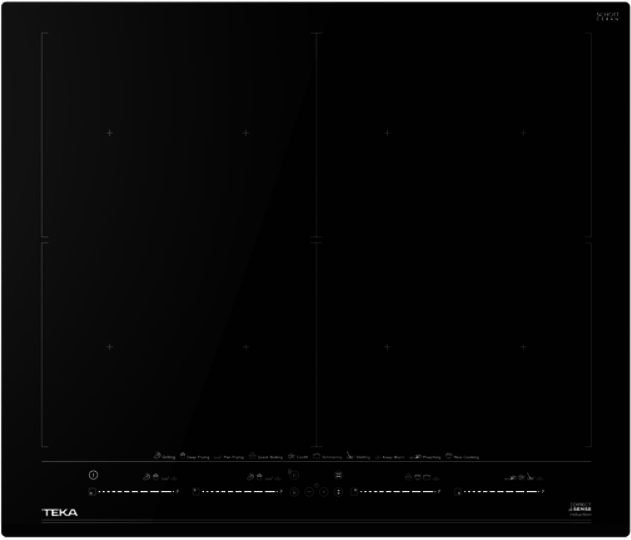Tap the Simmering function label
This screenshot has width=631, height=540.
point(331,457)
